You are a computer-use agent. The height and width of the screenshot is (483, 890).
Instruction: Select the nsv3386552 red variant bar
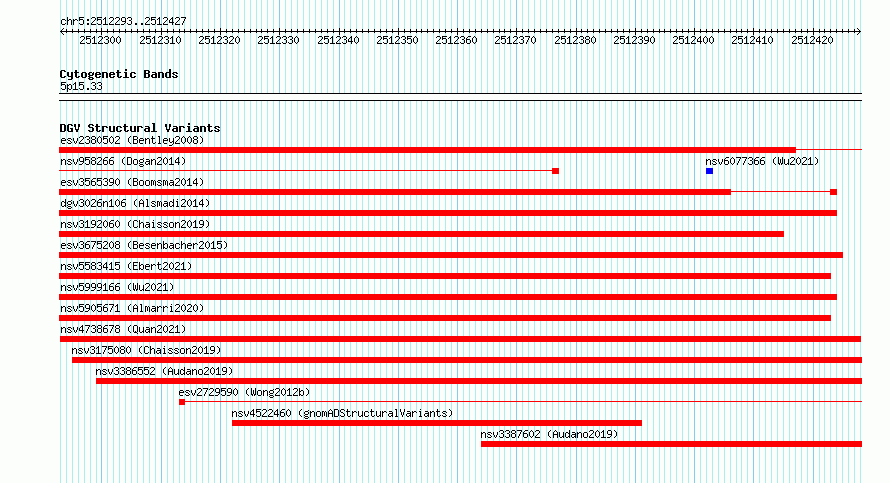pos(479,381)
